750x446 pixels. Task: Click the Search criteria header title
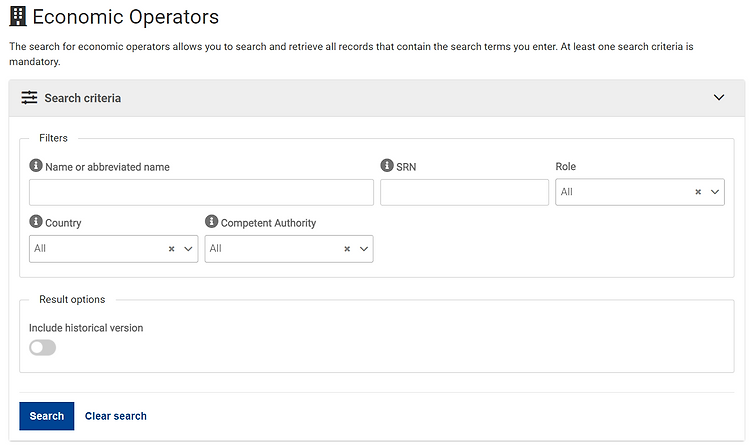click(x=83, y=98)
